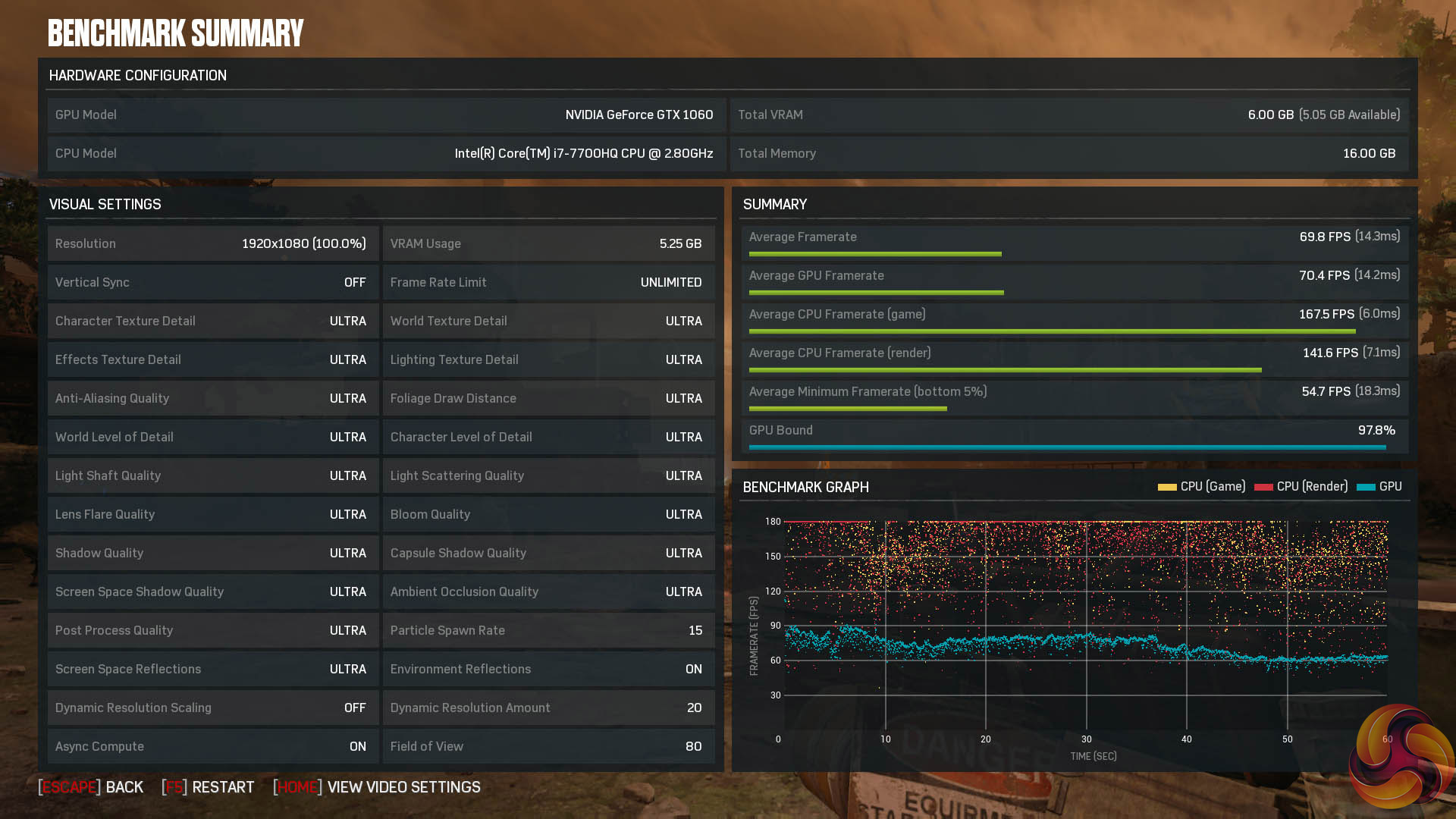Viewport: 1456px width, 819px height.
Task: Open View Video Settings with HOME
Action: coord(377,787)
